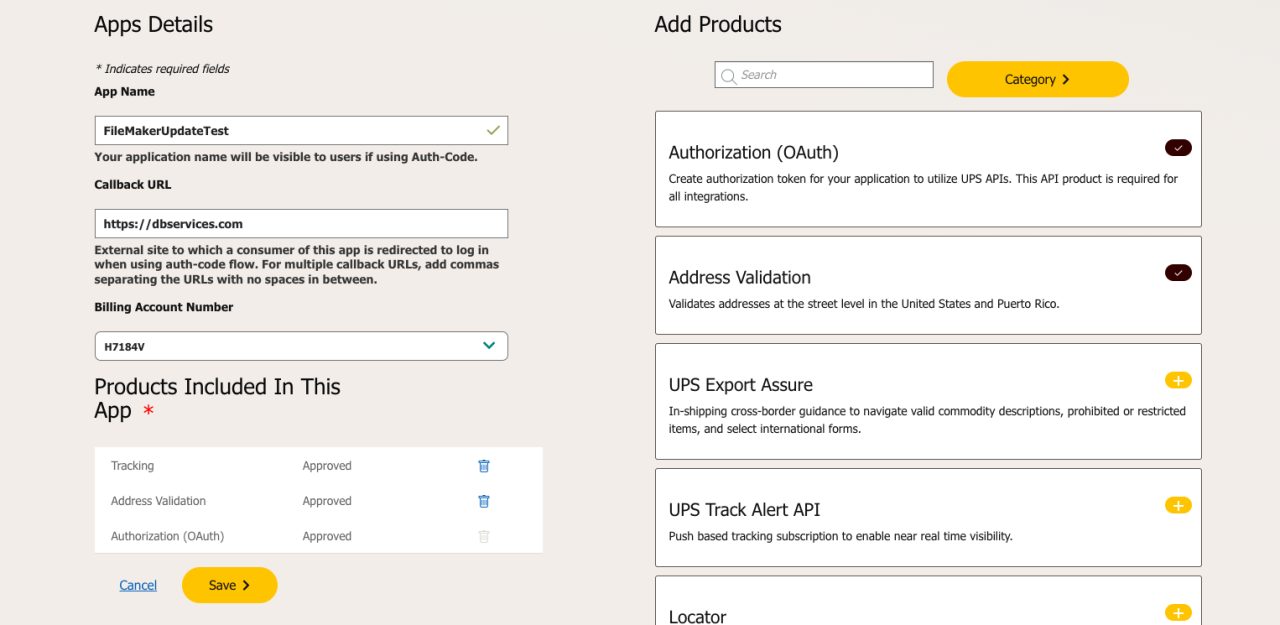Click the Apps Details heading
The height and width of the screenshot is (625, 1280).
(x=154, y=25)
